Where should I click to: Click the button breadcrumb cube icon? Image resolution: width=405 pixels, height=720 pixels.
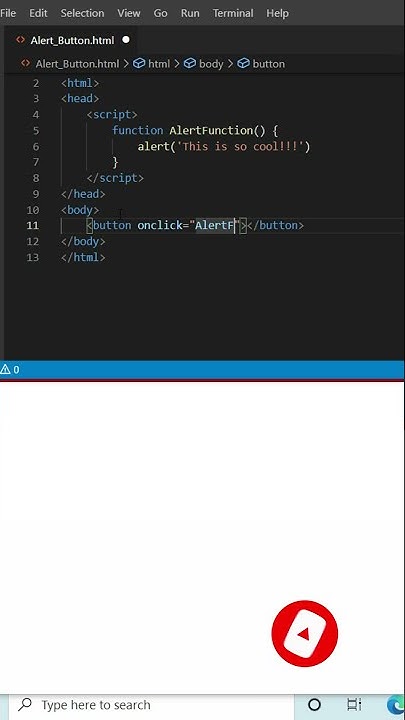243,64
